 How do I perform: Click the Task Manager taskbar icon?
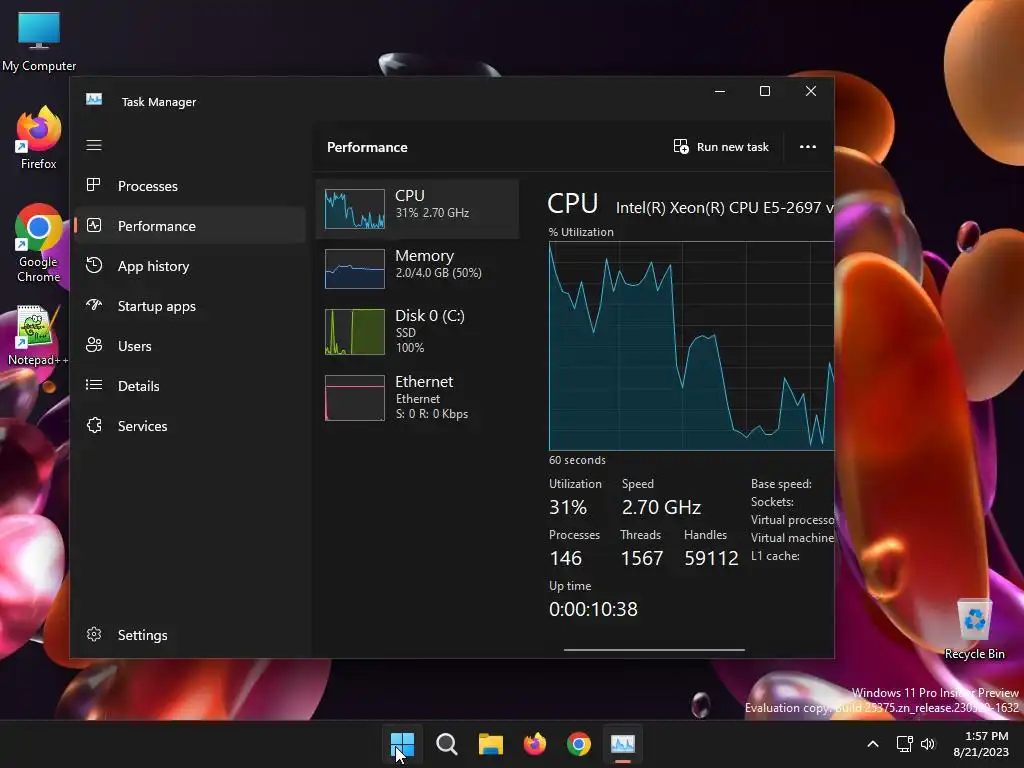pyautogui.click(x=623, y=744)
